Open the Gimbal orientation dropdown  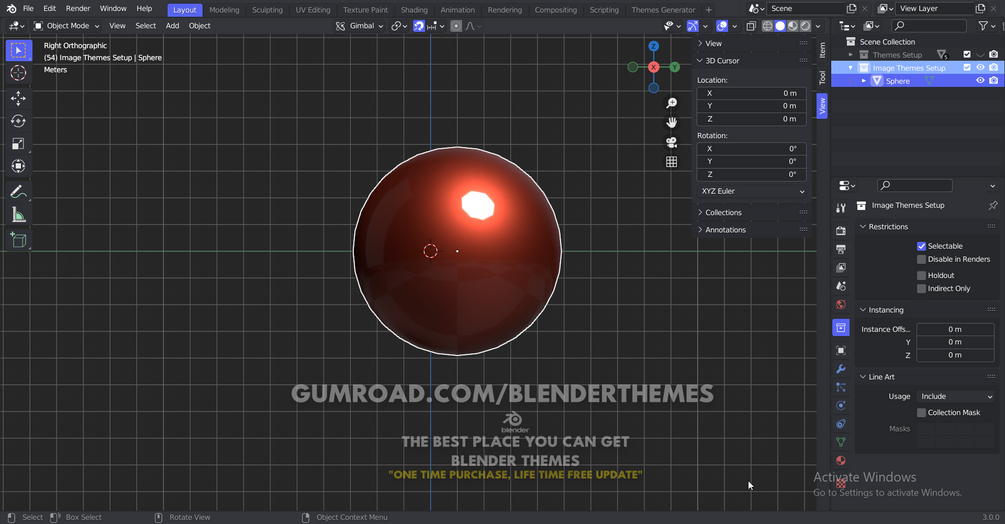coord(360,26)
